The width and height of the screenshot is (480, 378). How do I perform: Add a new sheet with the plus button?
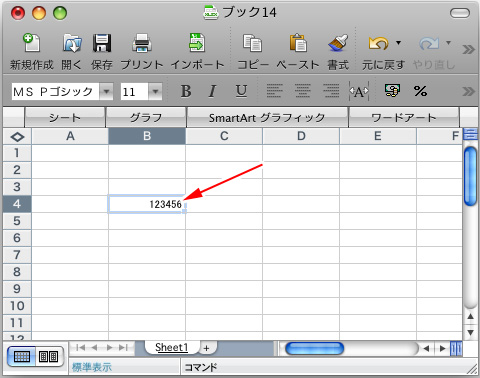207,348
